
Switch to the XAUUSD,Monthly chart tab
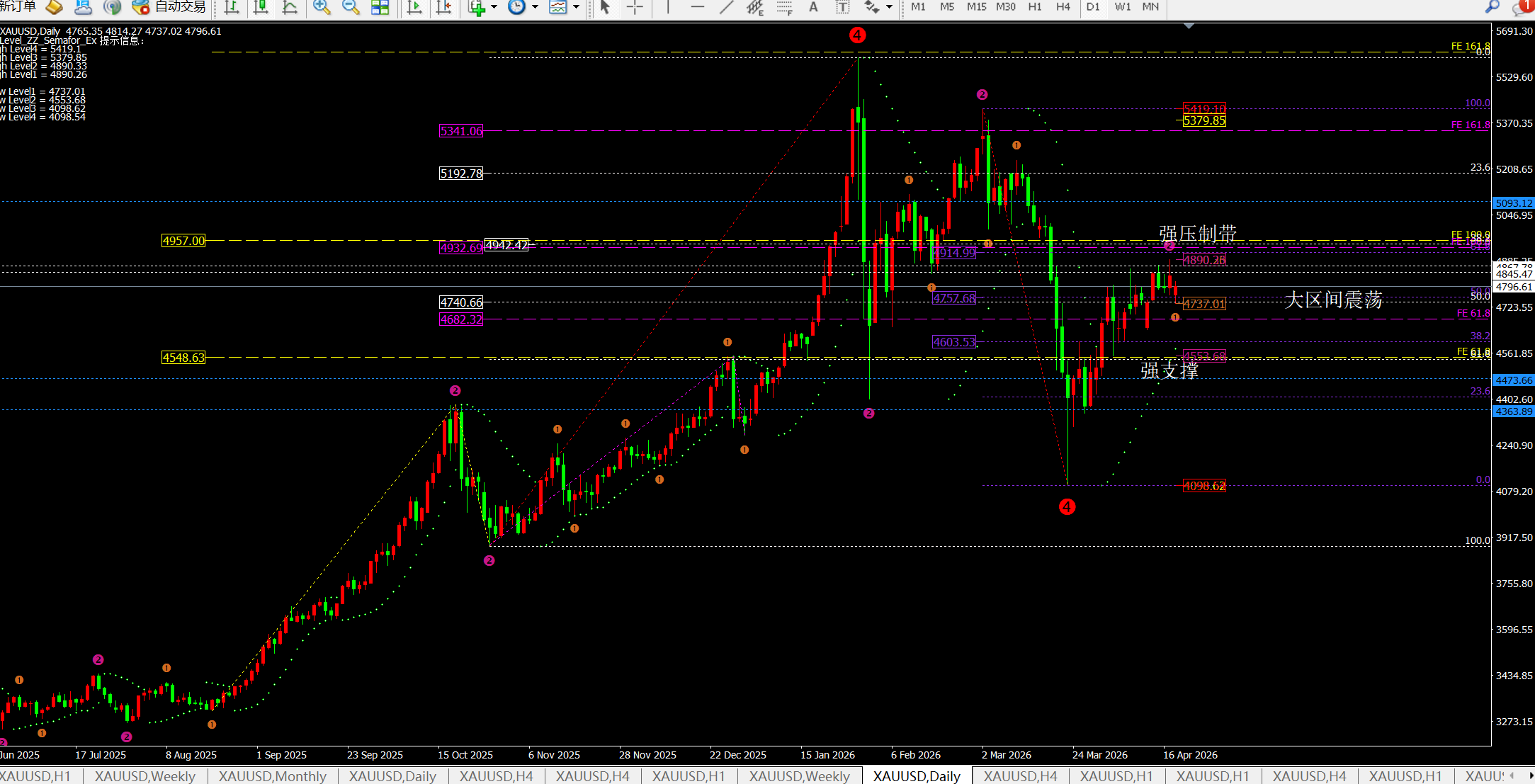[272, 776]
